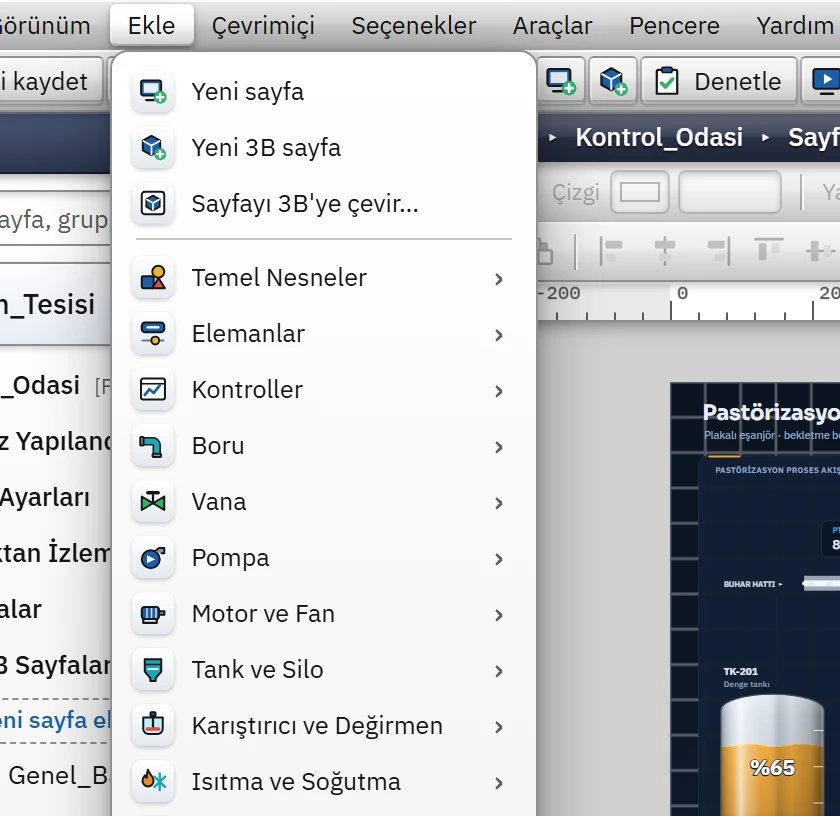
Task: Click the Vana valve icon
Action: (153, 502)
